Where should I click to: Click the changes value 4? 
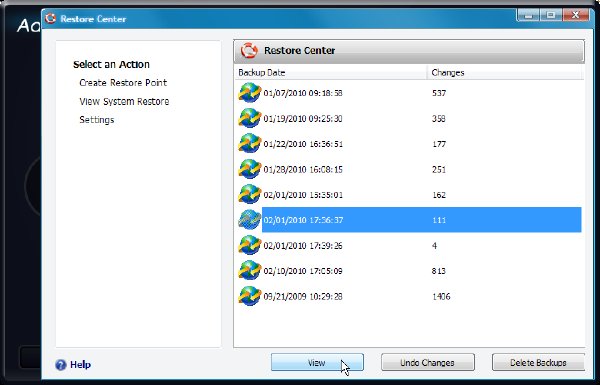pos(434,245)
